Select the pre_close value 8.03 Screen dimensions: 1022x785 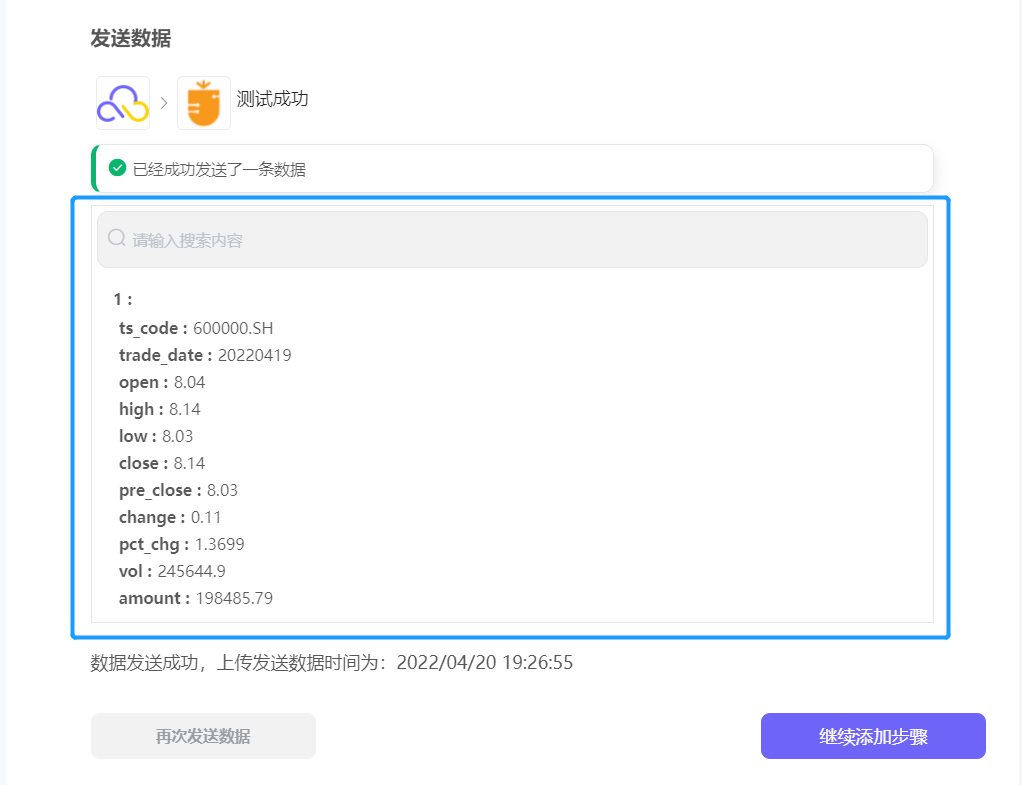pyautogui.click(x=222, y=490)
